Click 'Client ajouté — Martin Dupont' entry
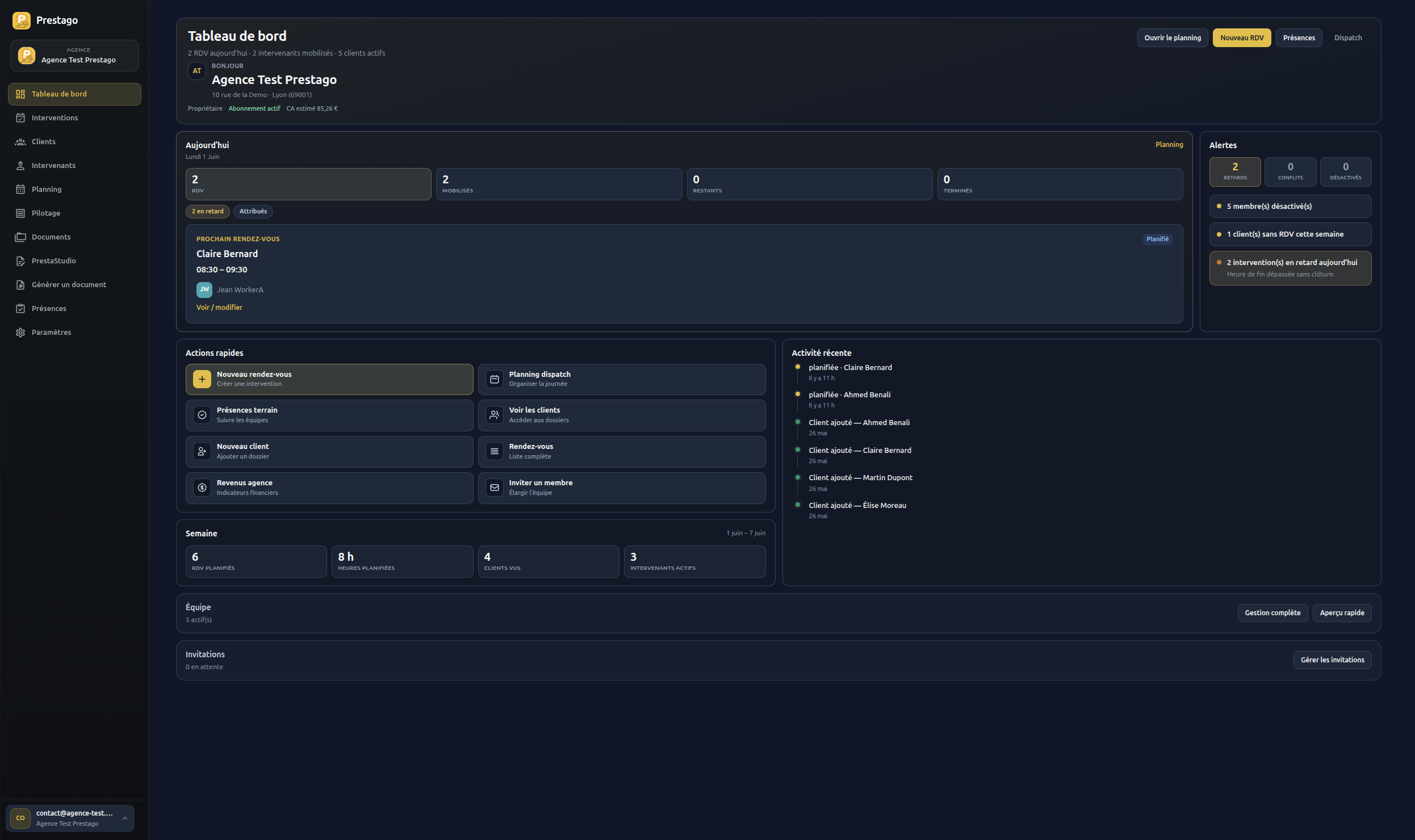 click(x=860, y=478)
